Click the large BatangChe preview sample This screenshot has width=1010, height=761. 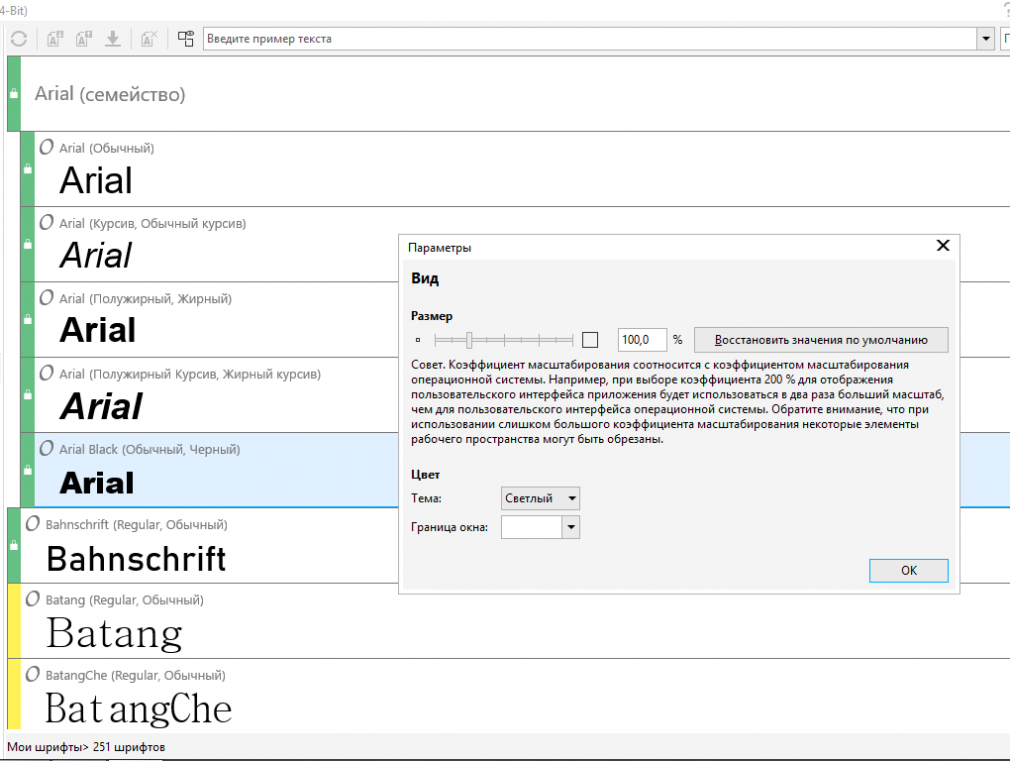point(138,709)
